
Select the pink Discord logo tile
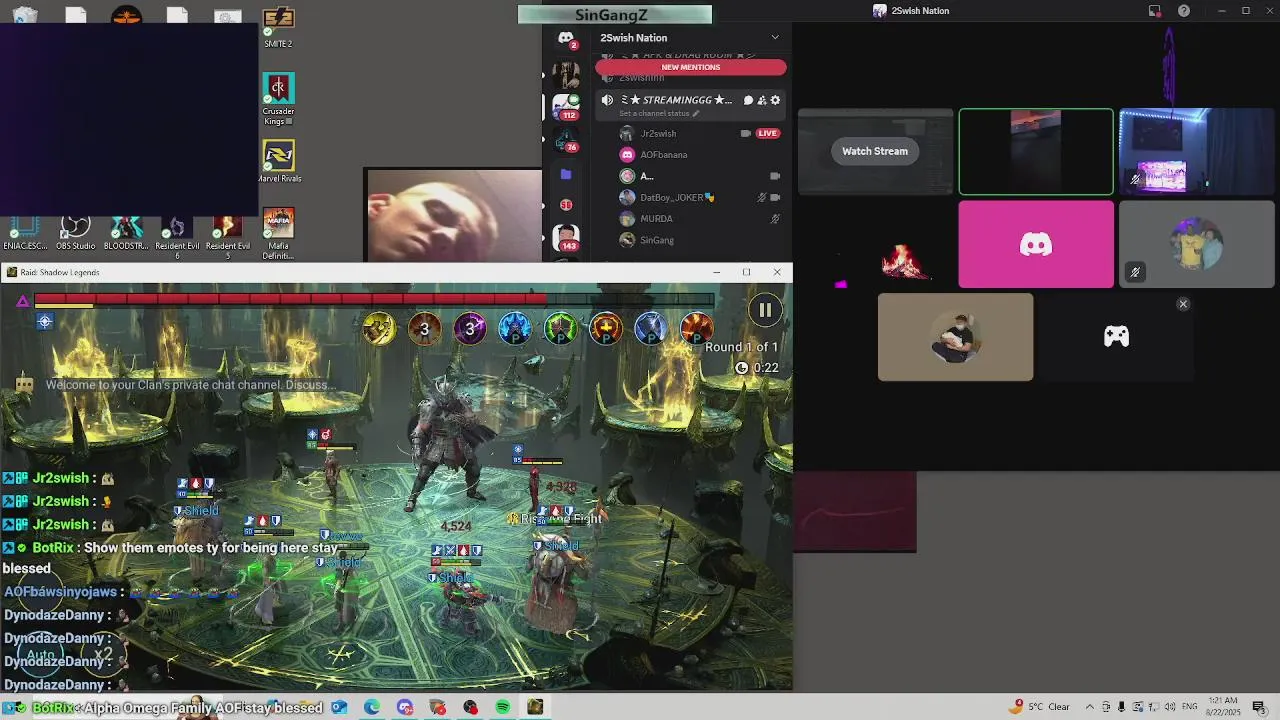pos(1036,244)
